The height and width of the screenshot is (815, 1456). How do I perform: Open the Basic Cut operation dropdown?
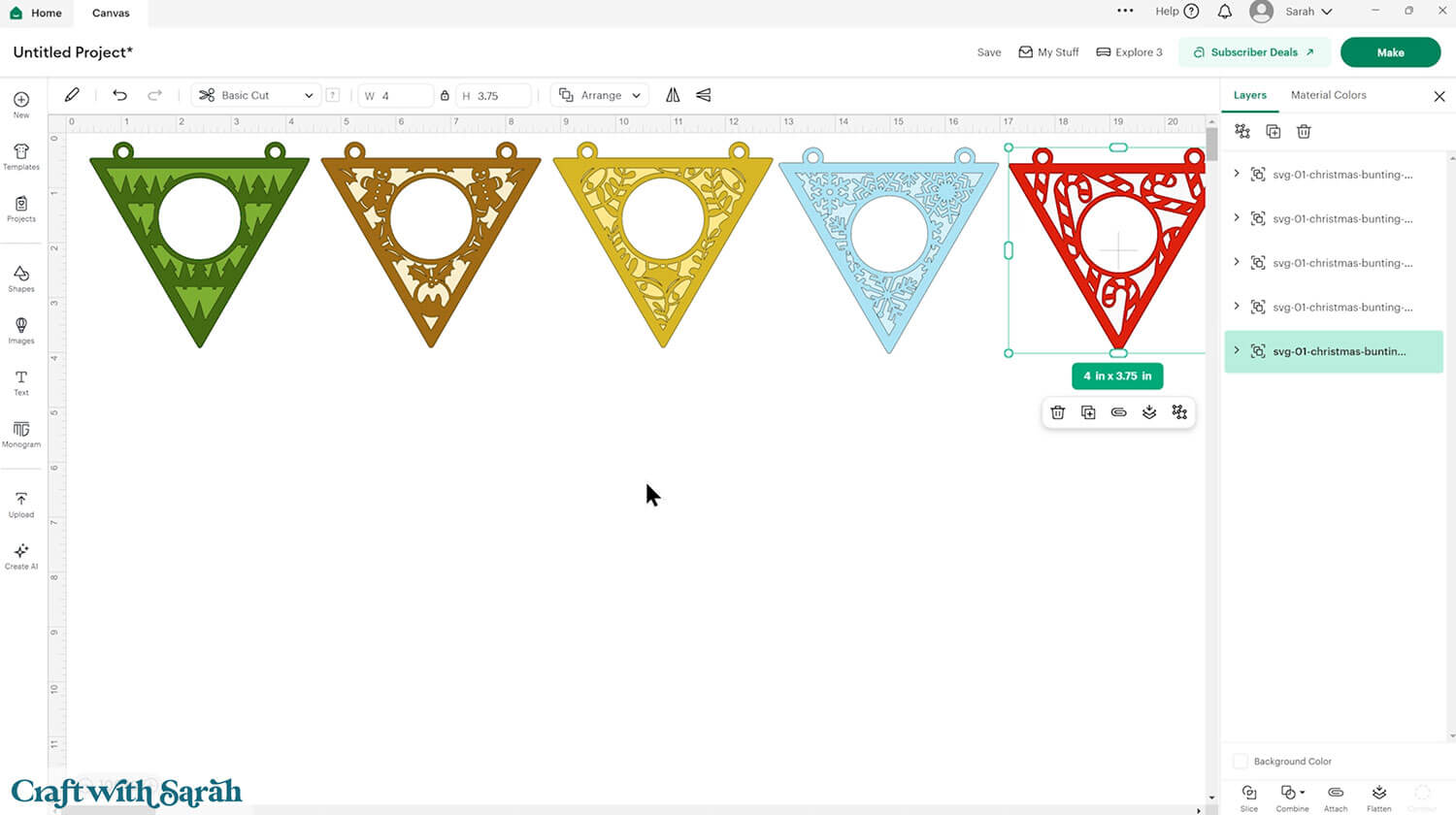click(254, 95)
